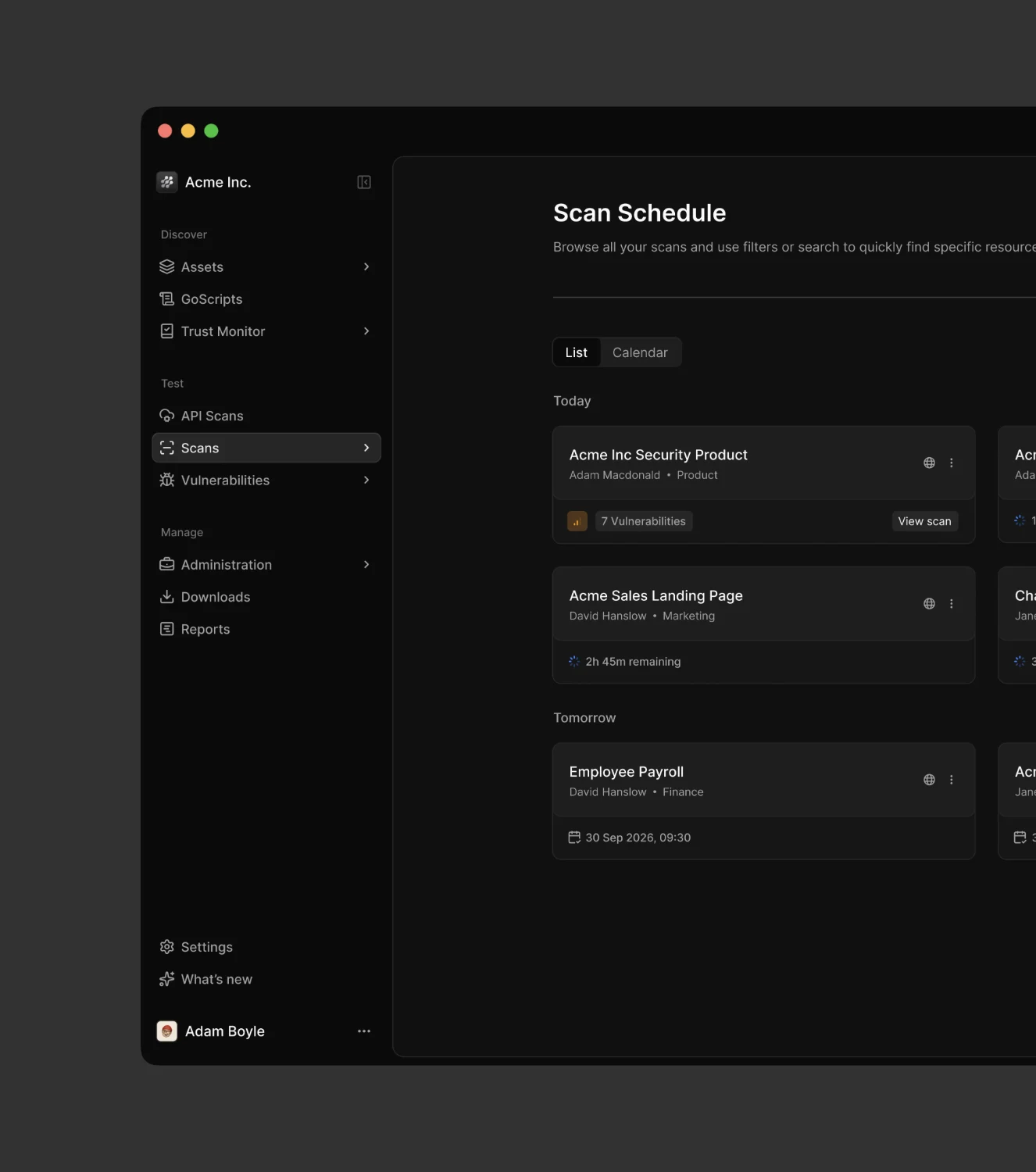Expand the Trust Monitor submenu chevron
This screenshot has width=1036, height=1172.
(x=366, y=331)
